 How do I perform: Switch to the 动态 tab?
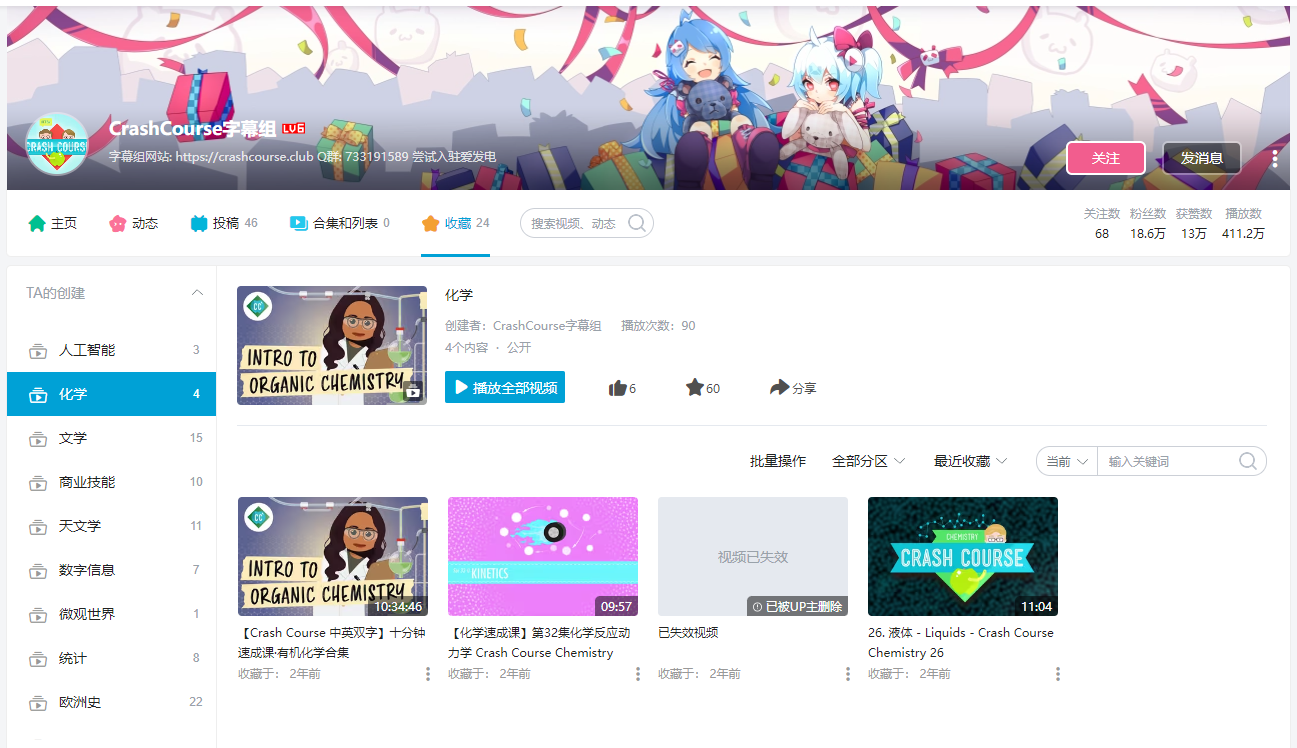point(134,223)
